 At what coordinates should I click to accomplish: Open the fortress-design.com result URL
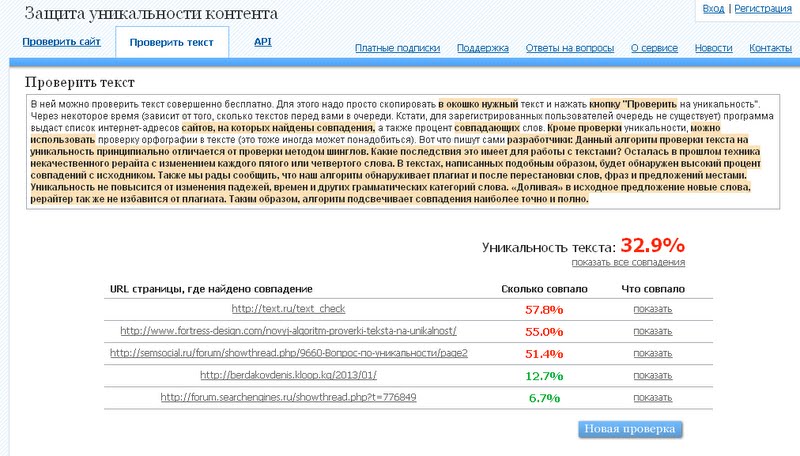tap(288, 331)
